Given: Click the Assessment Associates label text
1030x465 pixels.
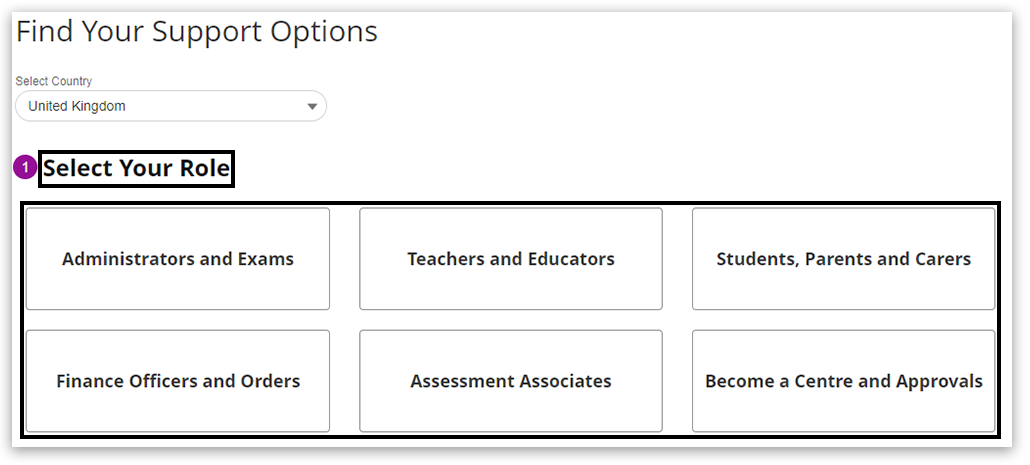Looking at the screenshot, I should point(510,381).
